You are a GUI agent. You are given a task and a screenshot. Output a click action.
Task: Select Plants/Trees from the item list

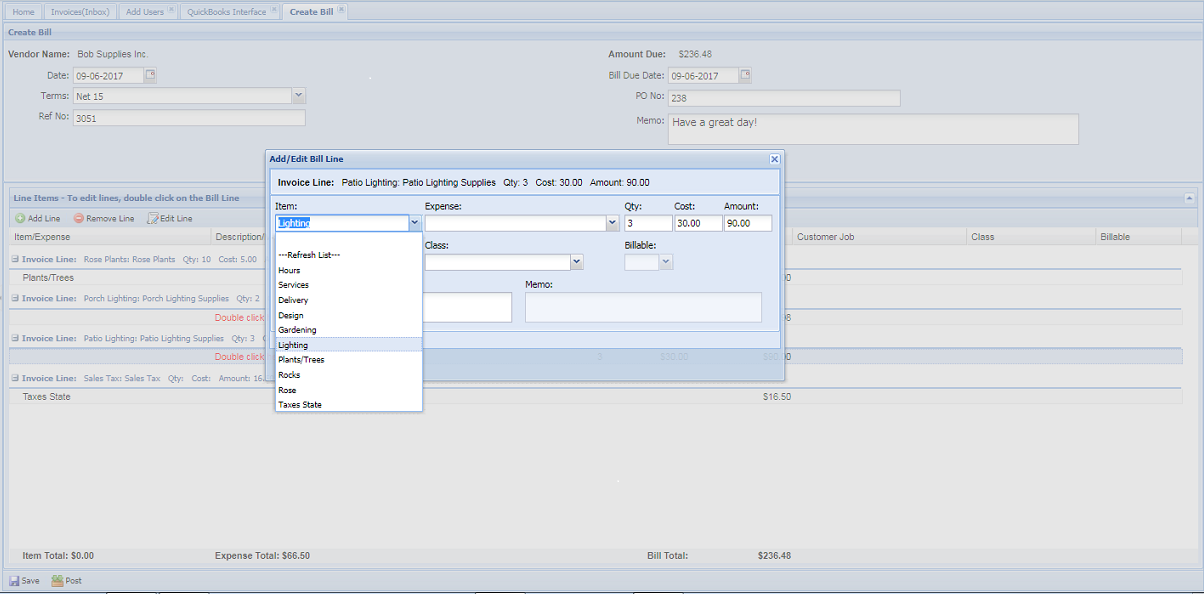301,360
